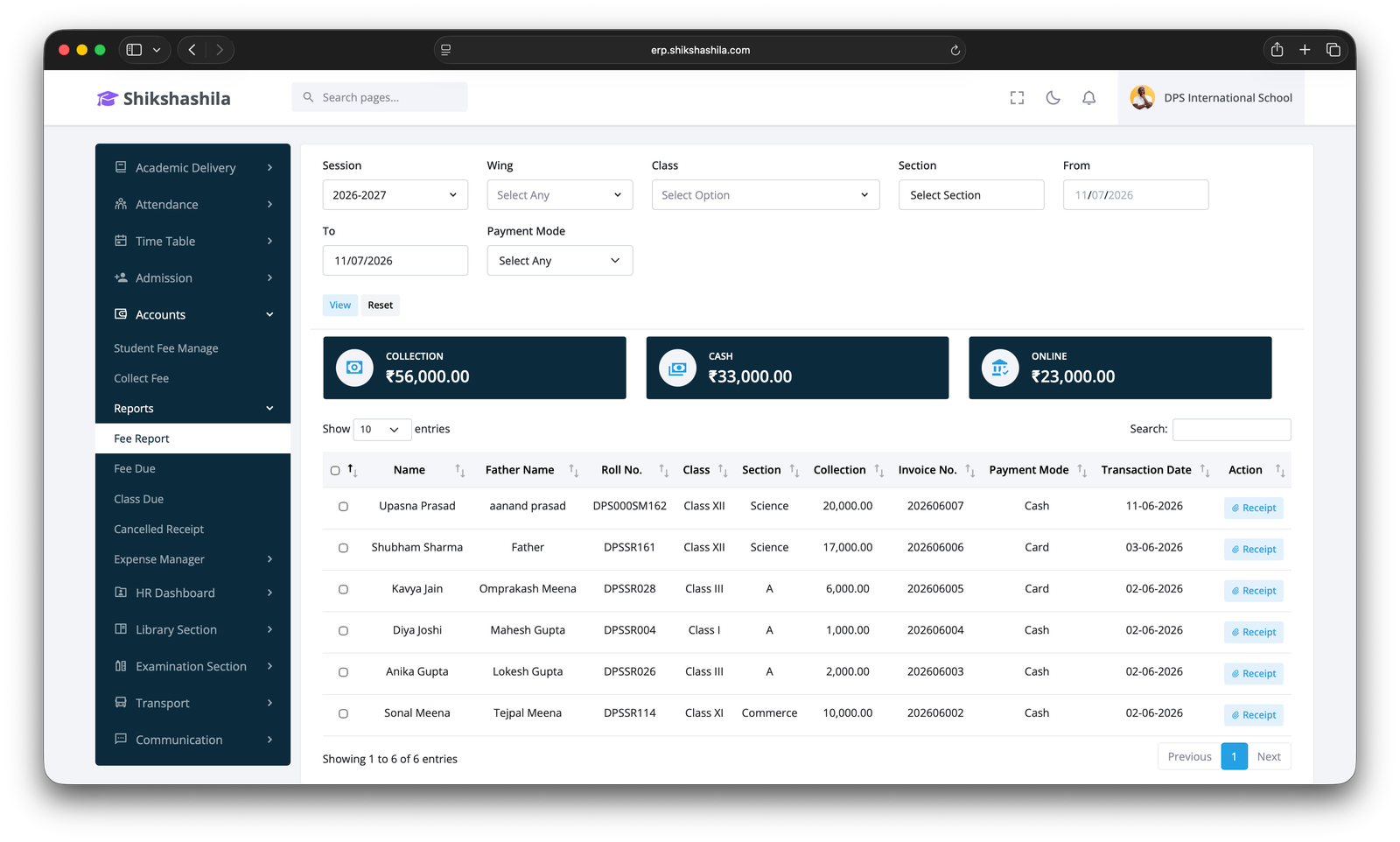Screen dimensions: 1400x842
Task: Open a new browser tab with plus icon
Action: [1305, 50]
